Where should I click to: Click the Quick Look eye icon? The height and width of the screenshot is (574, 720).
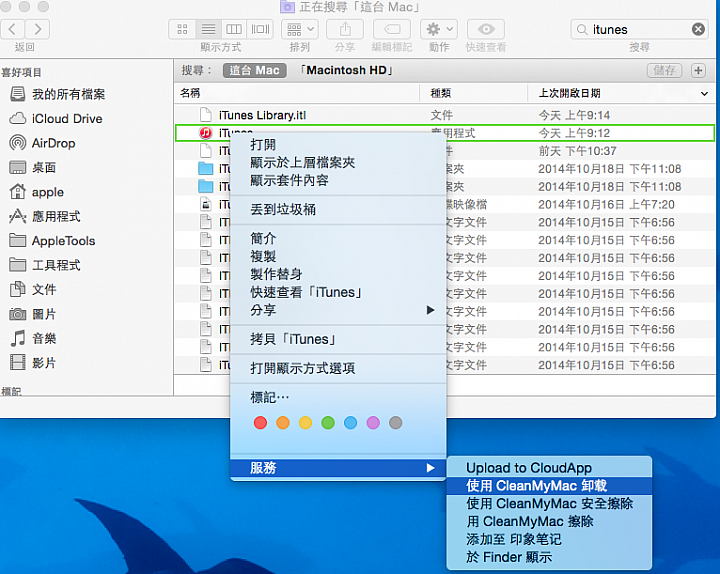(x=486, y=29)
